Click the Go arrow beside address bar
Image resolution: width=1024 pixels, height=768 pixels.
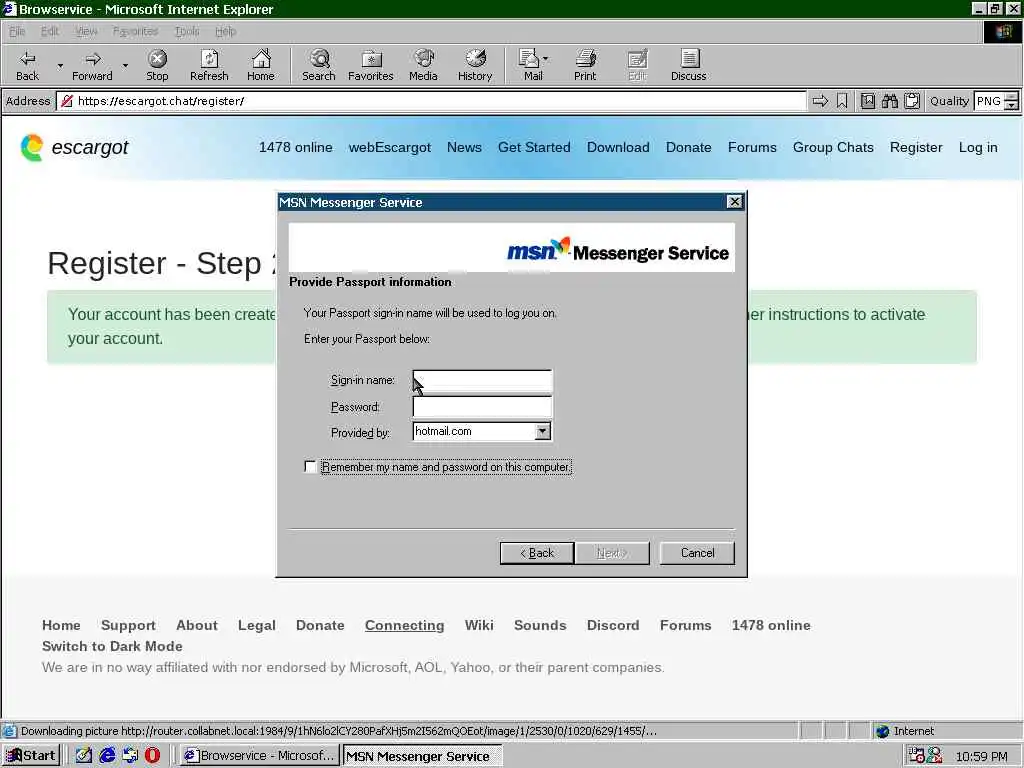click(x=820, y=101)
